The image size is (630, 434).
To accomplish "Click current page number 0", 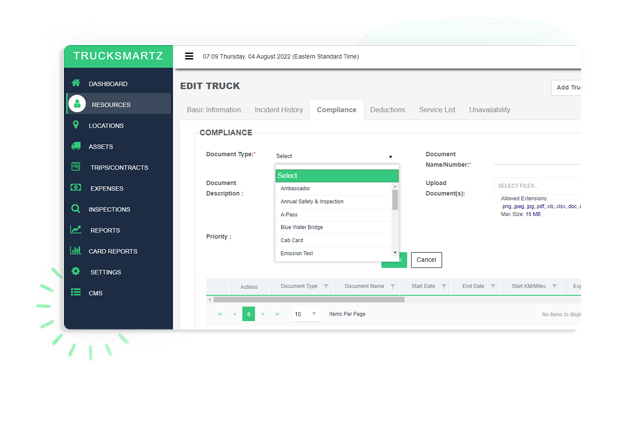I will [249, 314].
